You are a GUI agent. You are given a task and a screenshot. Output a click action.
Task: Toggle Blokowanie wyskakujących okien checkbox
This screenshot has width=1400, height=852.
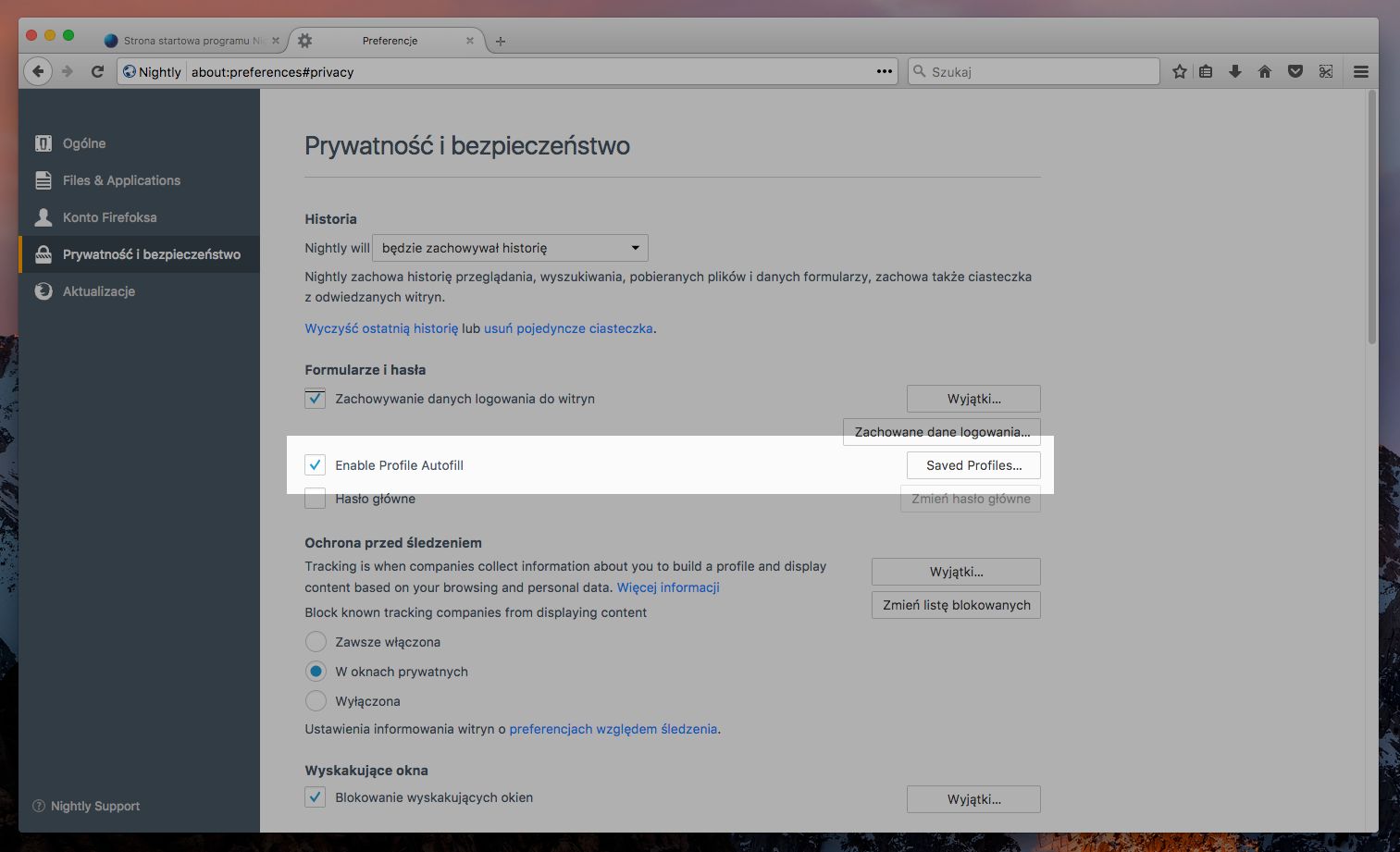(316, 797)
